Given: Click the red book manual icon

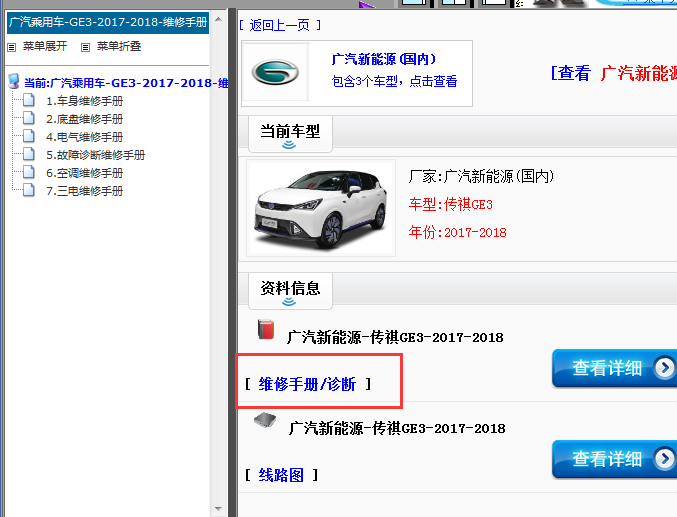Looking at the screenshot, I should (x=266, y=329).
